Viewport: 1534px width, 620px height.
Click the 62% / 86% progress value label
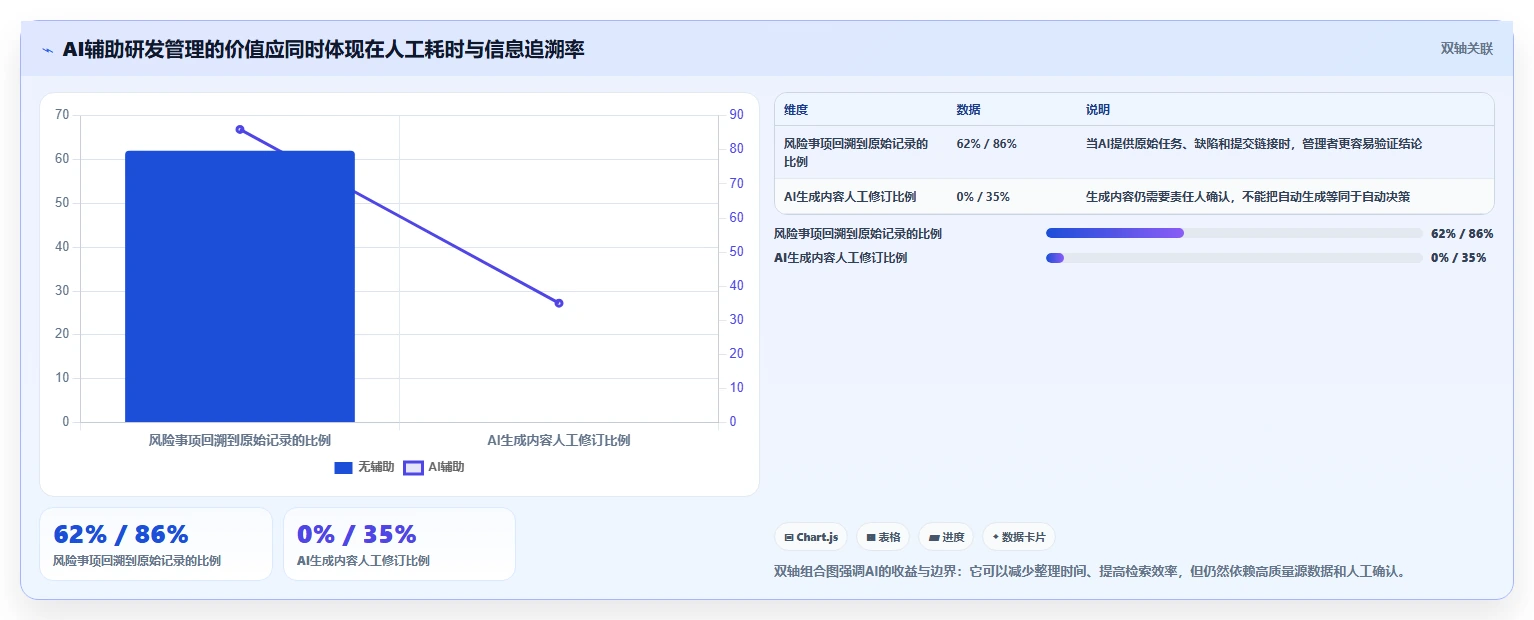pyautogui.click(x=1462, y=233)
